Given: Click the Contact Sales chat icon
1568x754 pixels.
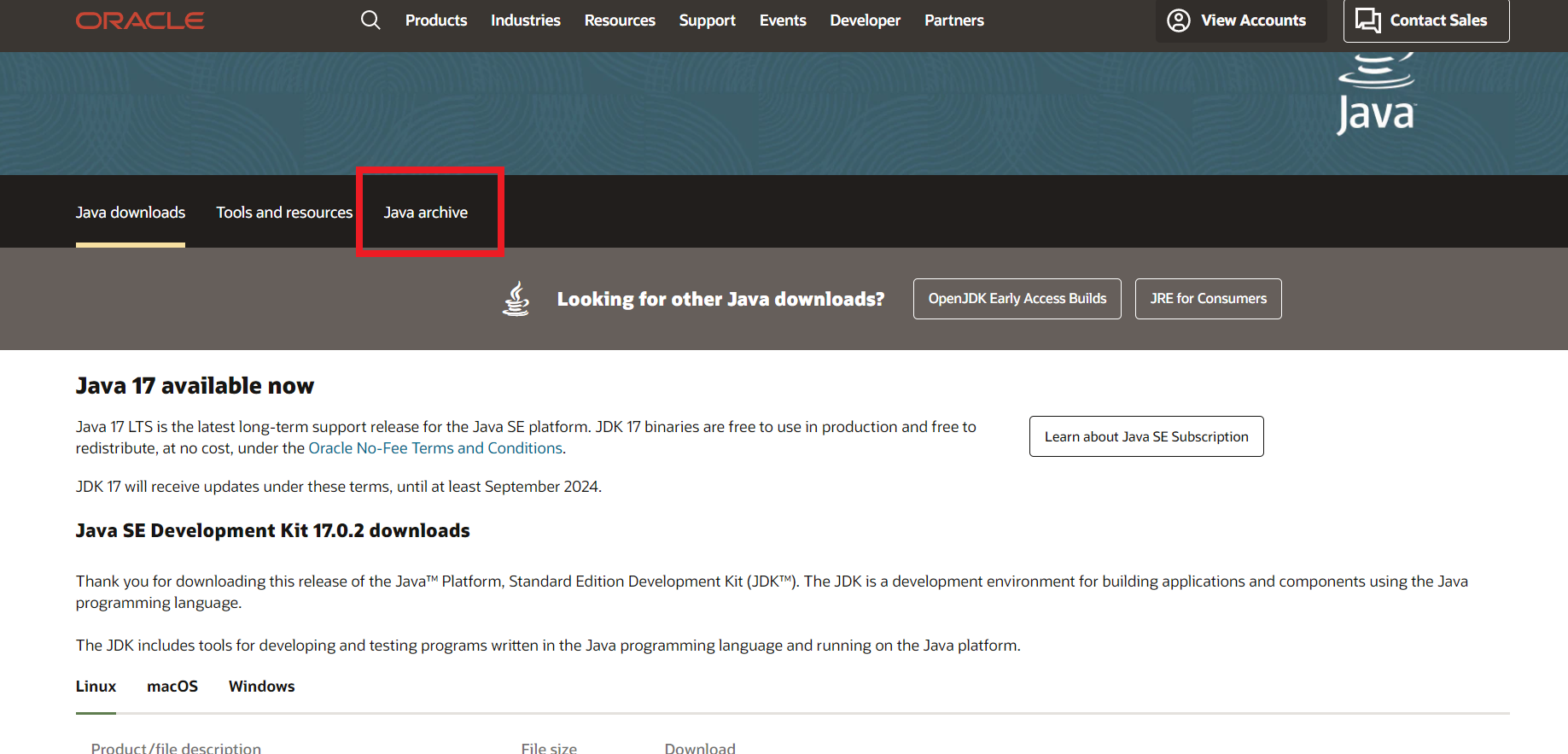Looking at the screenshot, I should [1368, 20].
